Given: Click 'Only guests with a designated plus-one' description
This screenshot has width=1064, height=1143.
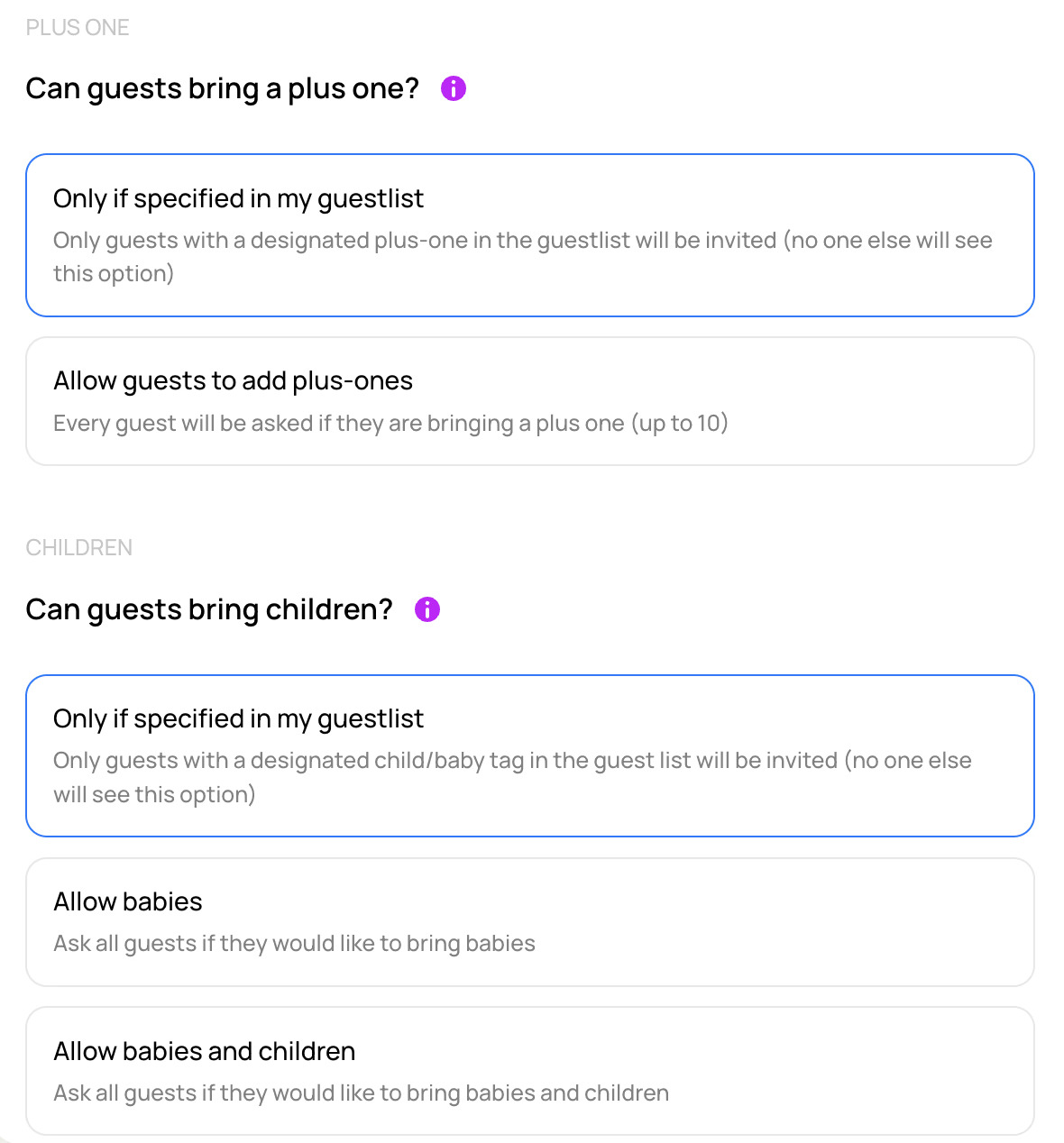Looking at the screenshot, I should click(x=523, y=257).
